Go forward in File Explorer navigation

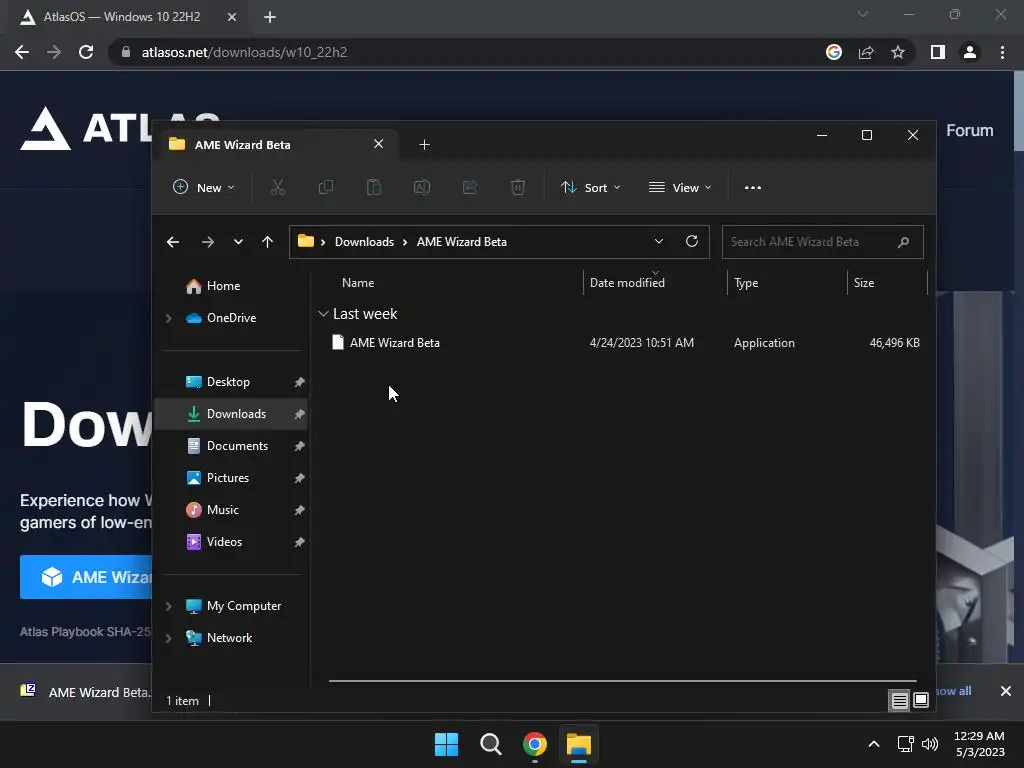pyautogui.click(x=208, y=242)
